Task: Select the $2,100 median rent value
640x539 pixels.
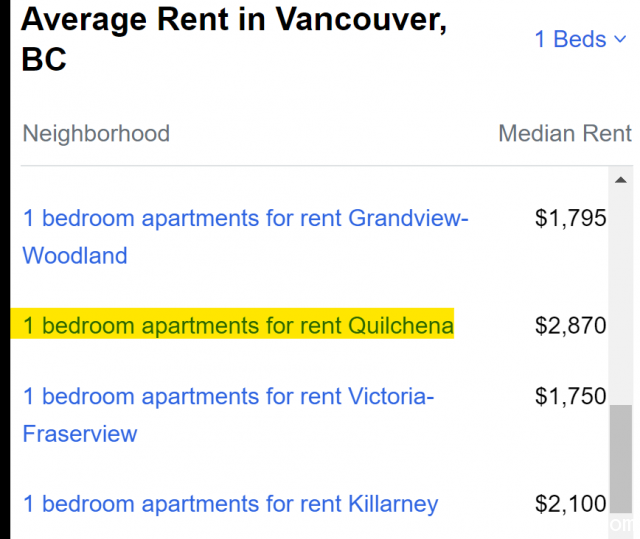Action: click(x=571, y=504)
